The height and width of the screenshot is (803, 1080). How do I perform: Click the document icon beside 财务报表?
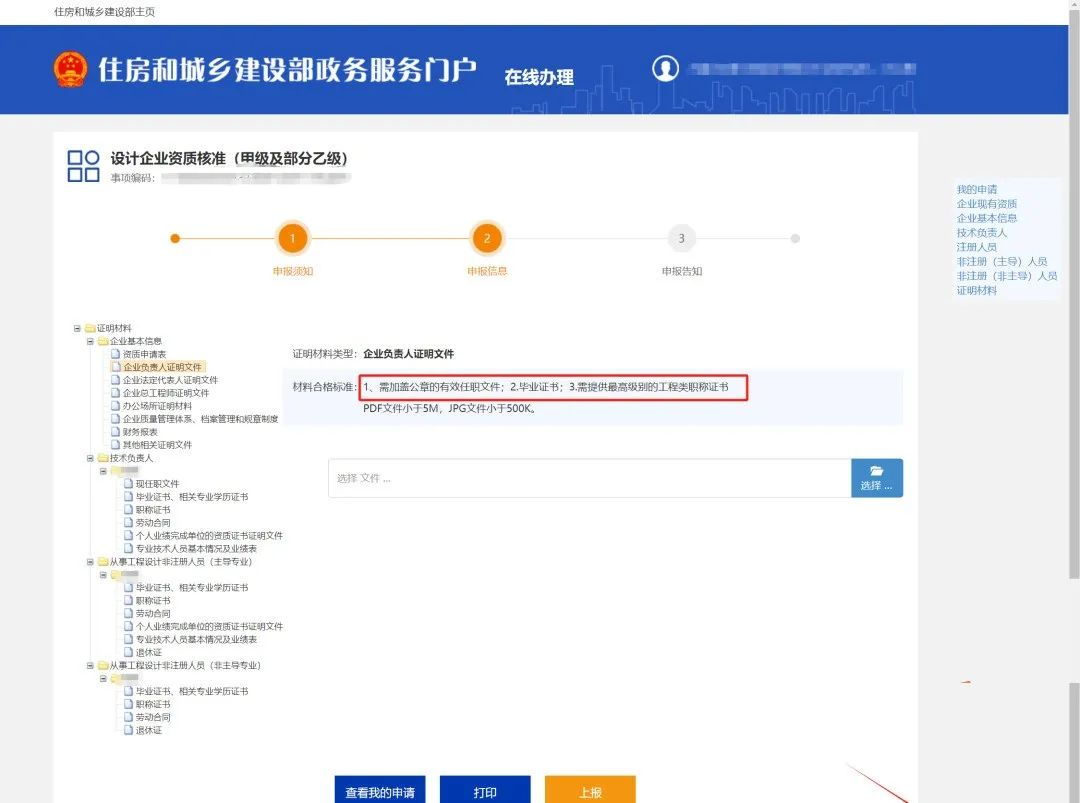[115, 432]
